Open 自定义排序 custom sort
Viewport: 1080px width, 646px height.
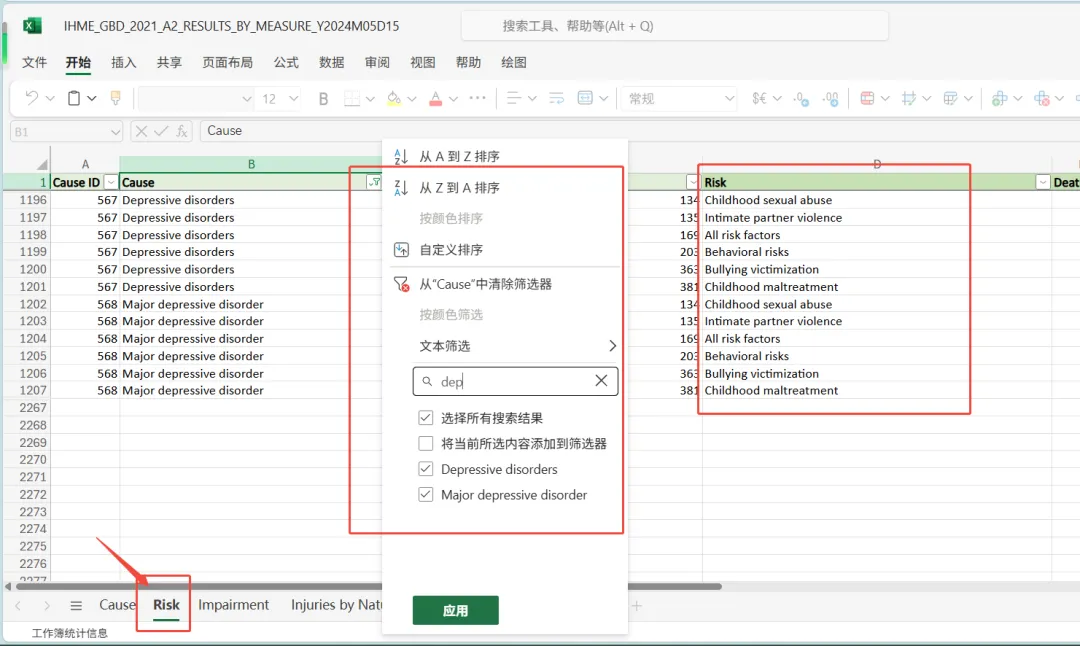click(451, 249)
